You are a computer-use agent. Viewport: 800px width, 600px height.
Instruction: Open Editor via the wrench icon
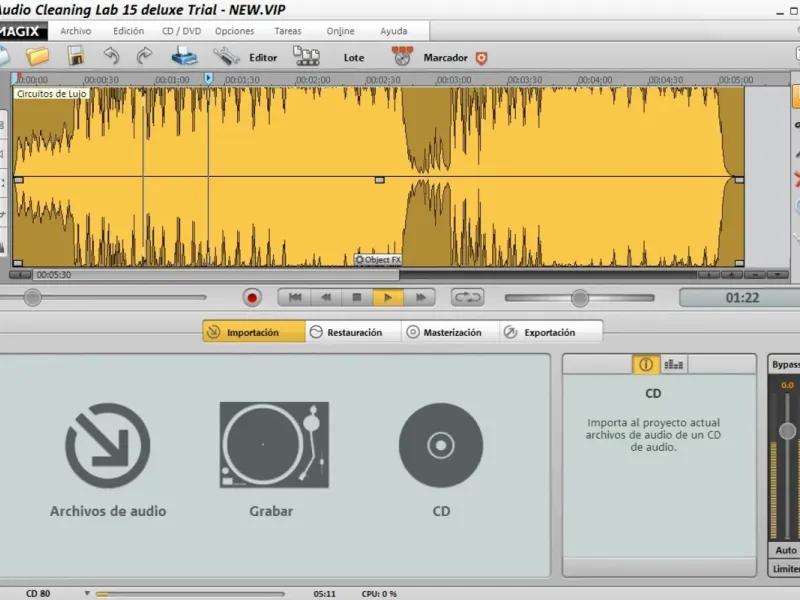(x=226, y=56)
